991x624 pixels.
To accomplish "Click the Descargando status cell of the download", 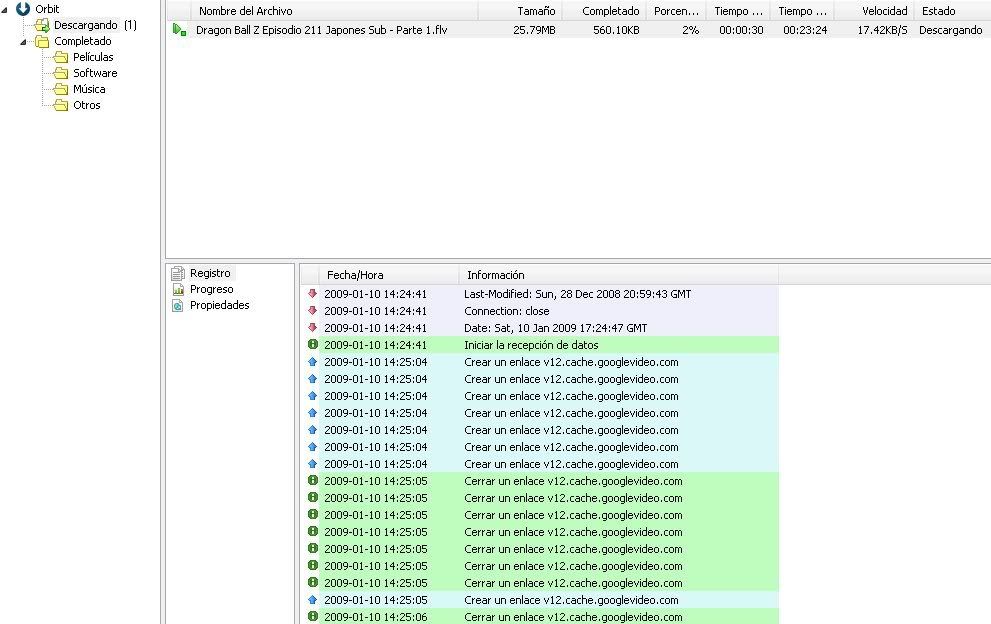I will click(x=951, y=30).
